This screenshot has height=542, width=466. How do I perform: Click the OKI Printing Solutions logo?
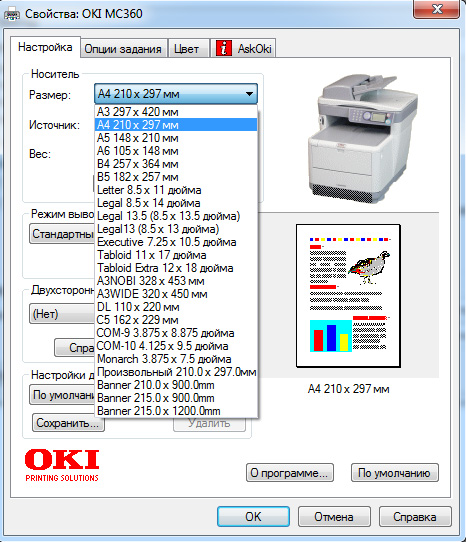pyautogui.click(x=62, y=465)
